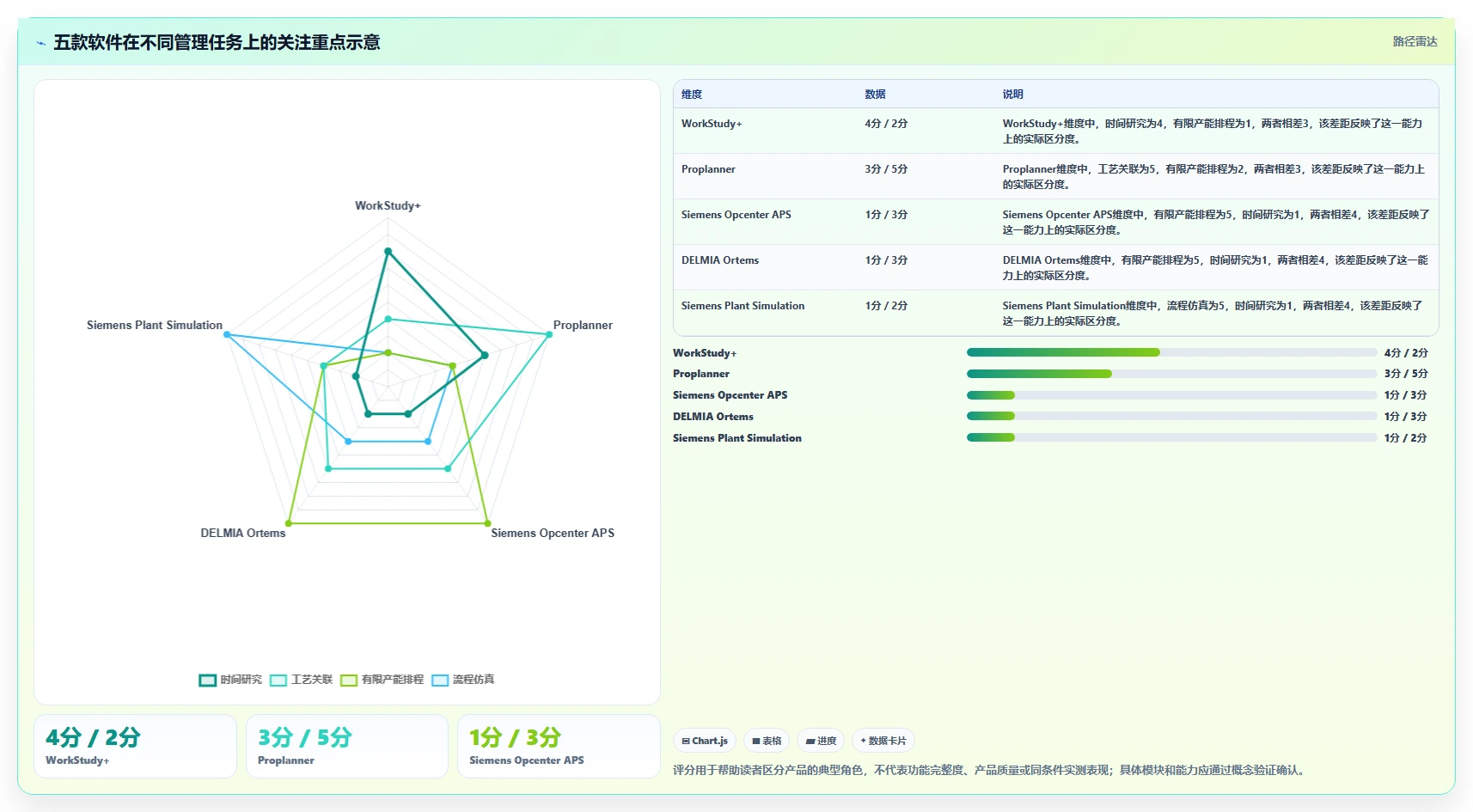
Task: Click the footnote disclaimer text about 评分
Action: pyautogui.click(x=991, y=770)
